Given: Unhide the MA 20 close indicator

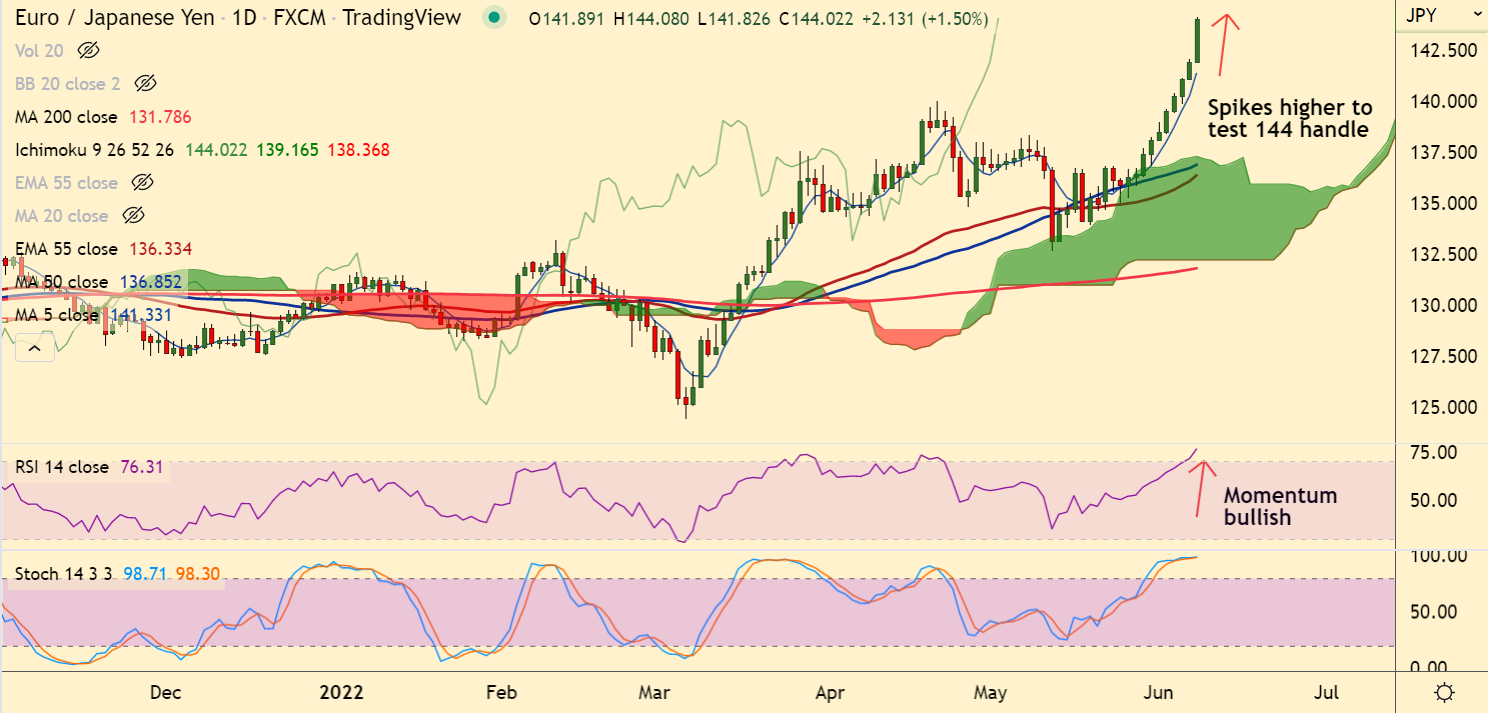Looking at the screenshot, I should [134, 215].
